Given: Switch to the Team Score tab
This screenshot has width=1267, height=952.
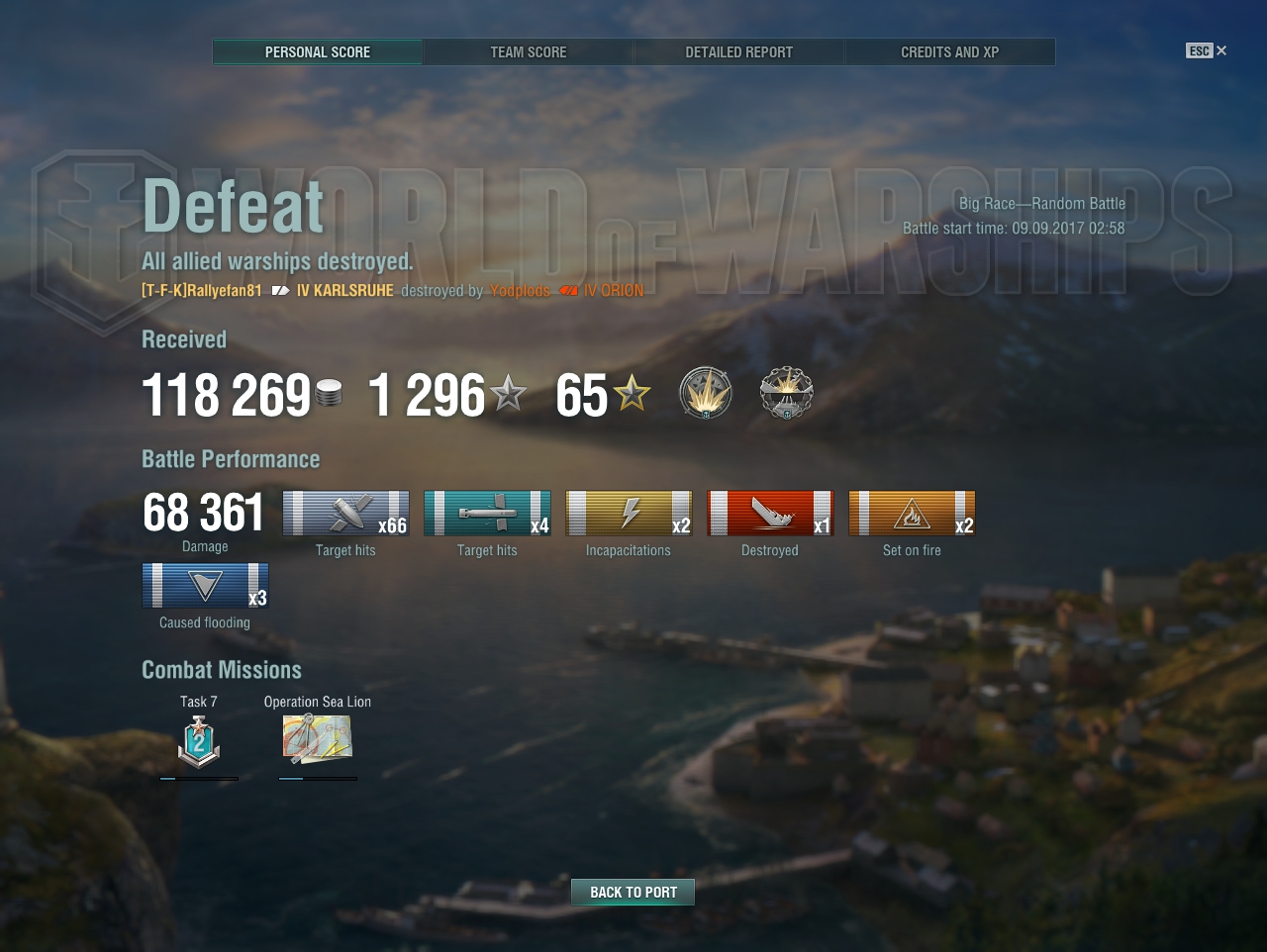Looking at the screenshot, I should coord(529,52).
